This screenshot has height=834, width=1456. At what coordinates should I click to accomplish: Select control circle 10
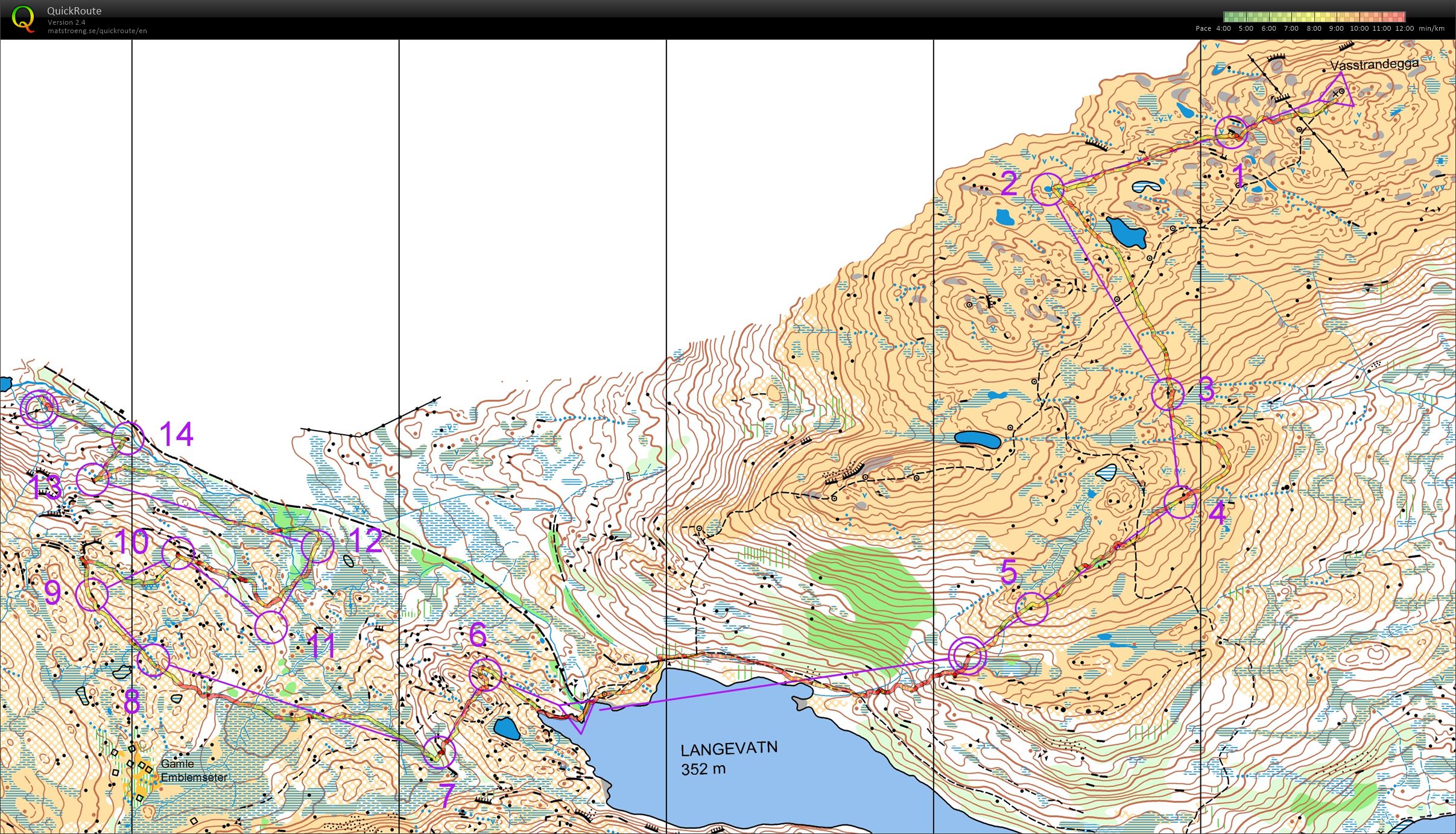[179, 553]
